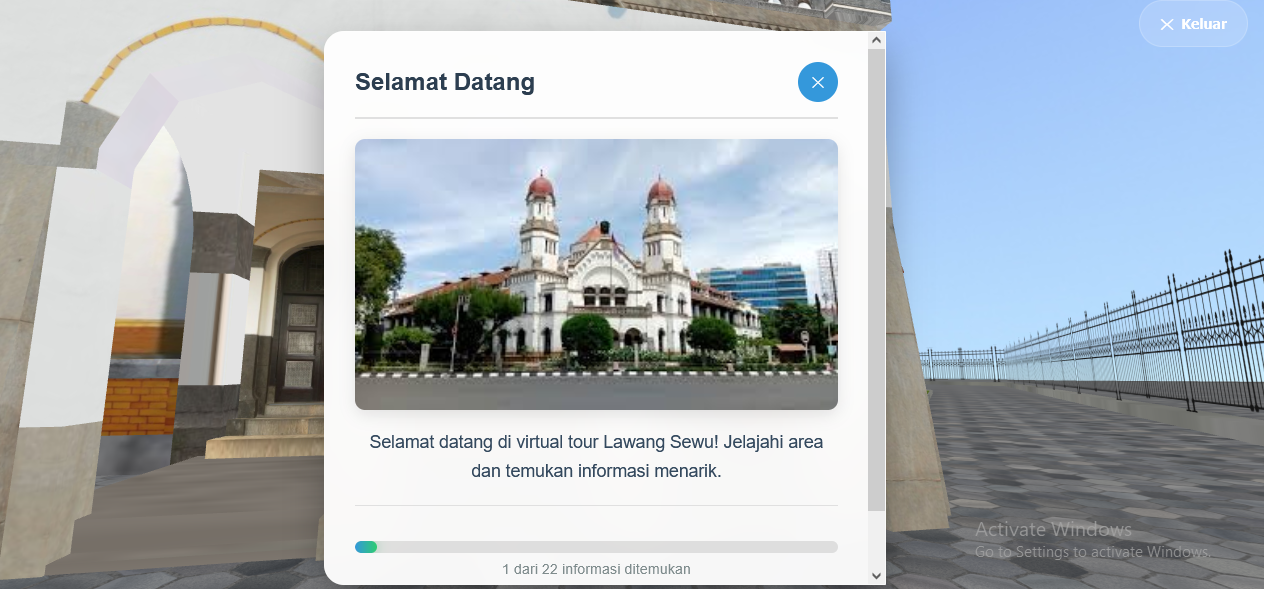Click the green filled part of progress bar
The image size is (1264, 589).
click(x=366, y=547)
